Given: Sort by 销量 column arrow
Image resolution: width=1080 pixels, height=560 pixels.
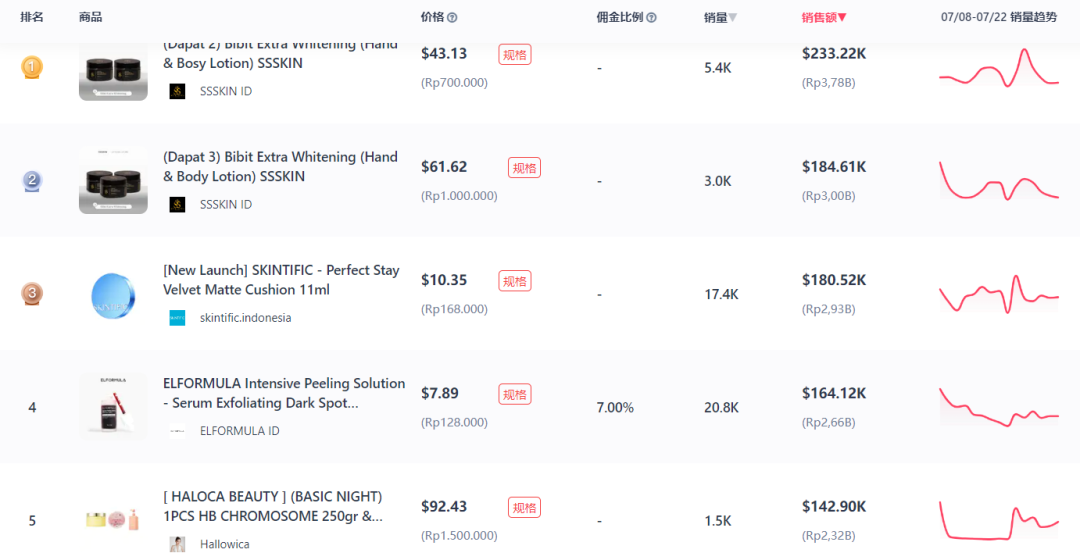Looking at the screenshot, I should (x=733, y=18).
